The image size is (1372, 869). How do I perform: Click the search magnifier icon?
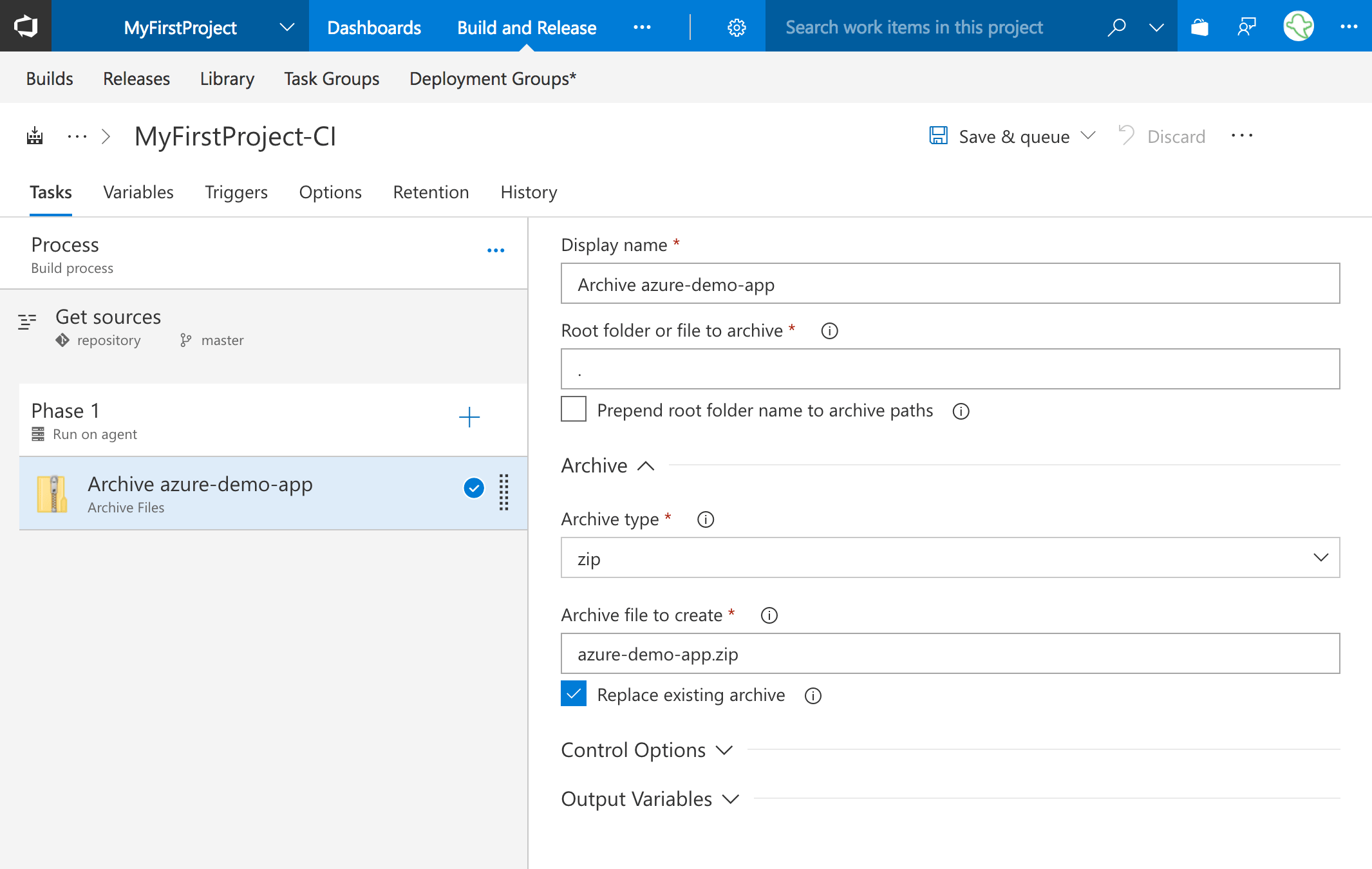coord(1116,27)
